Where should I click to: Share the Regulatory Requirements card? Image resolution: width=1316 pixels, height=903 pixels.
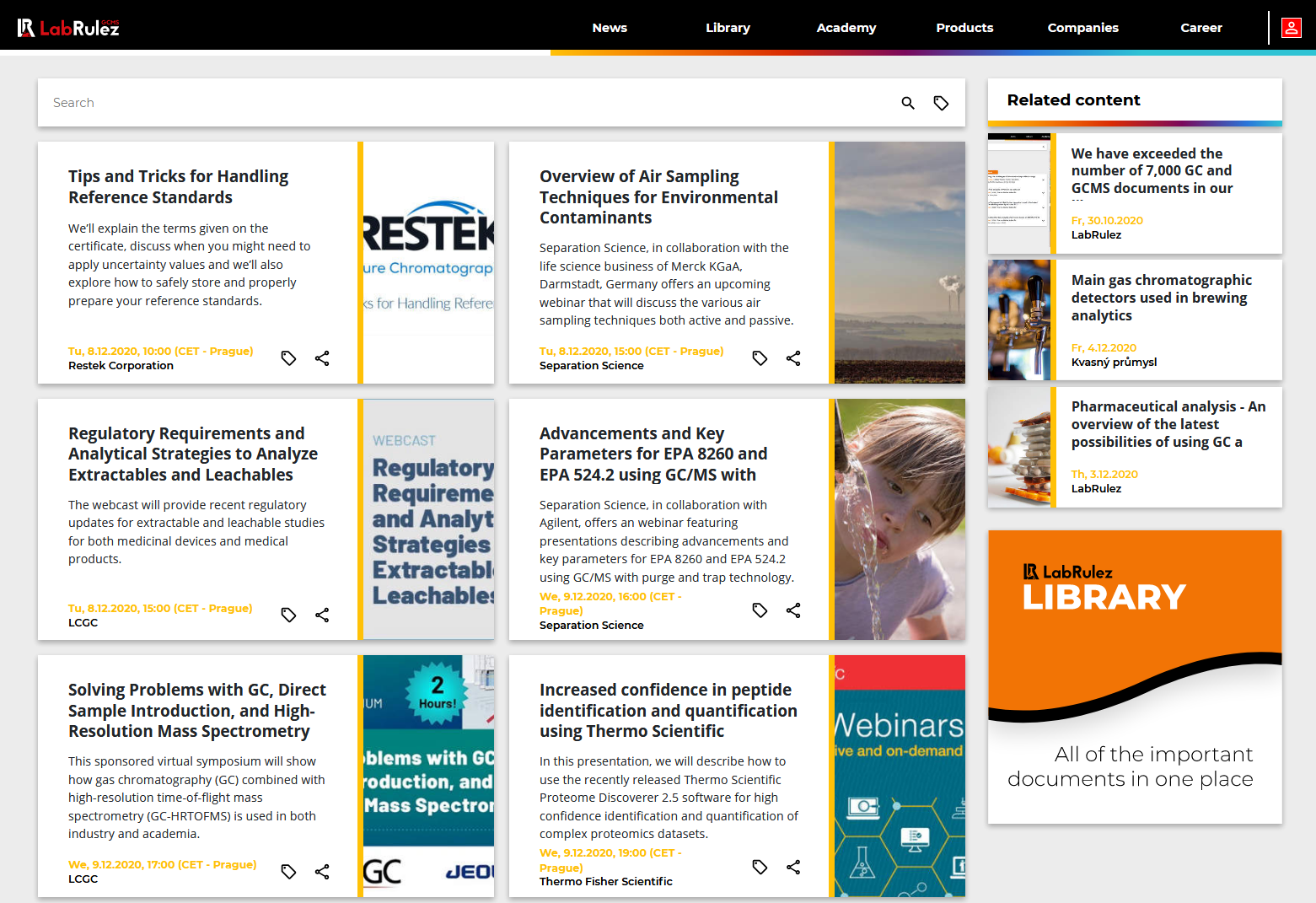pyautogui.click(x=322, y=615)
